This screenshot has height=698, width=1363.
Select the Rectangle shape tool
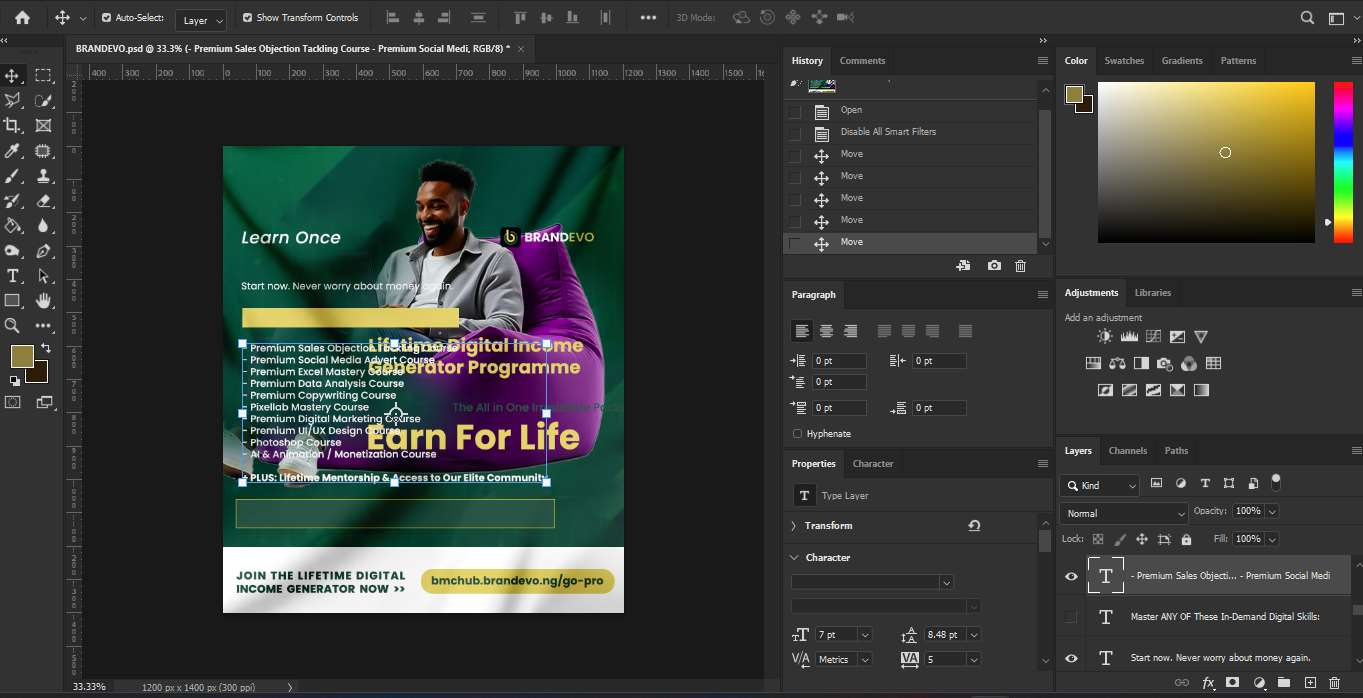[13, 301]
